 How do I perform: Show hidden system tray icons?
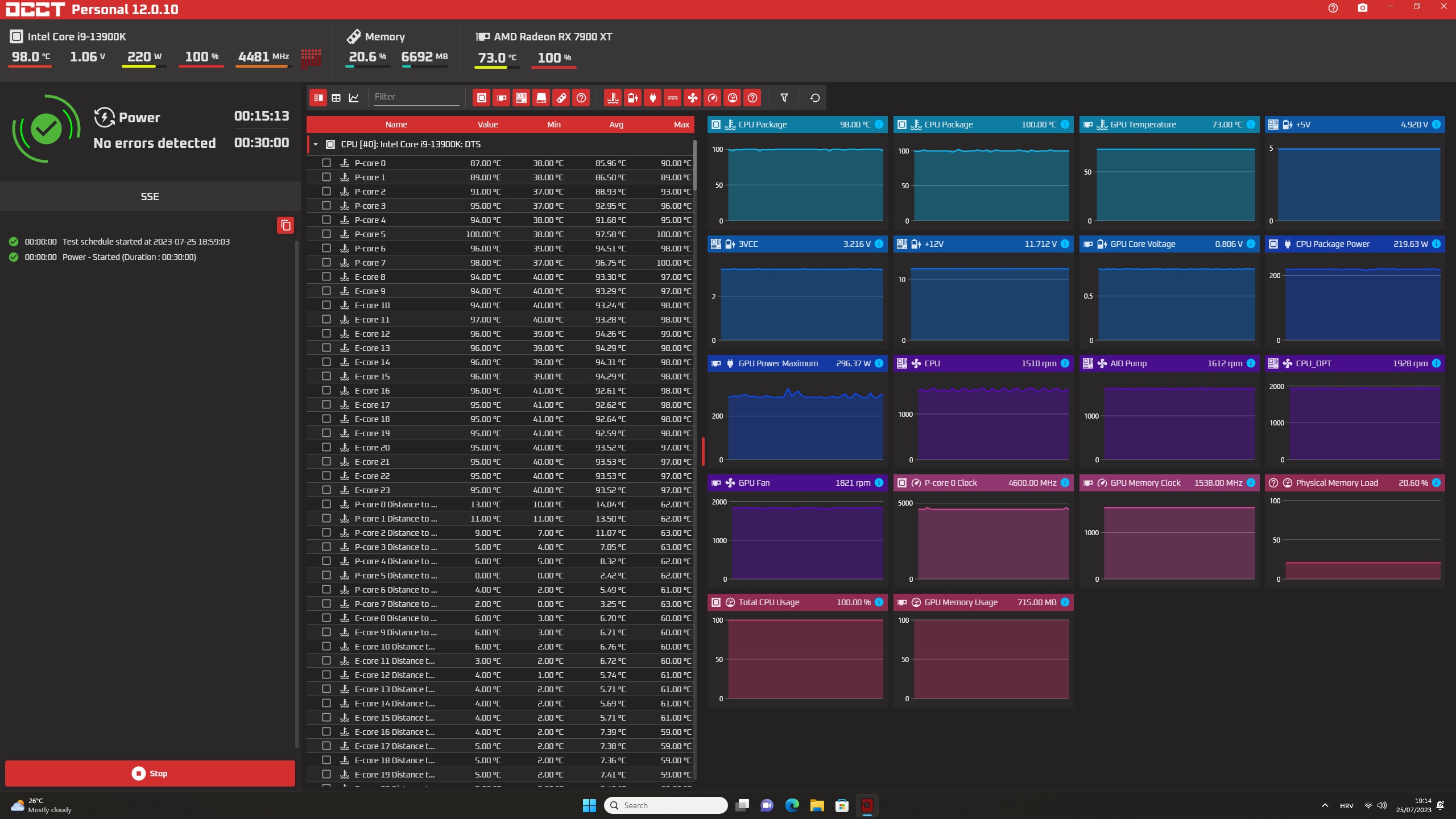[x=1325, y=805]
